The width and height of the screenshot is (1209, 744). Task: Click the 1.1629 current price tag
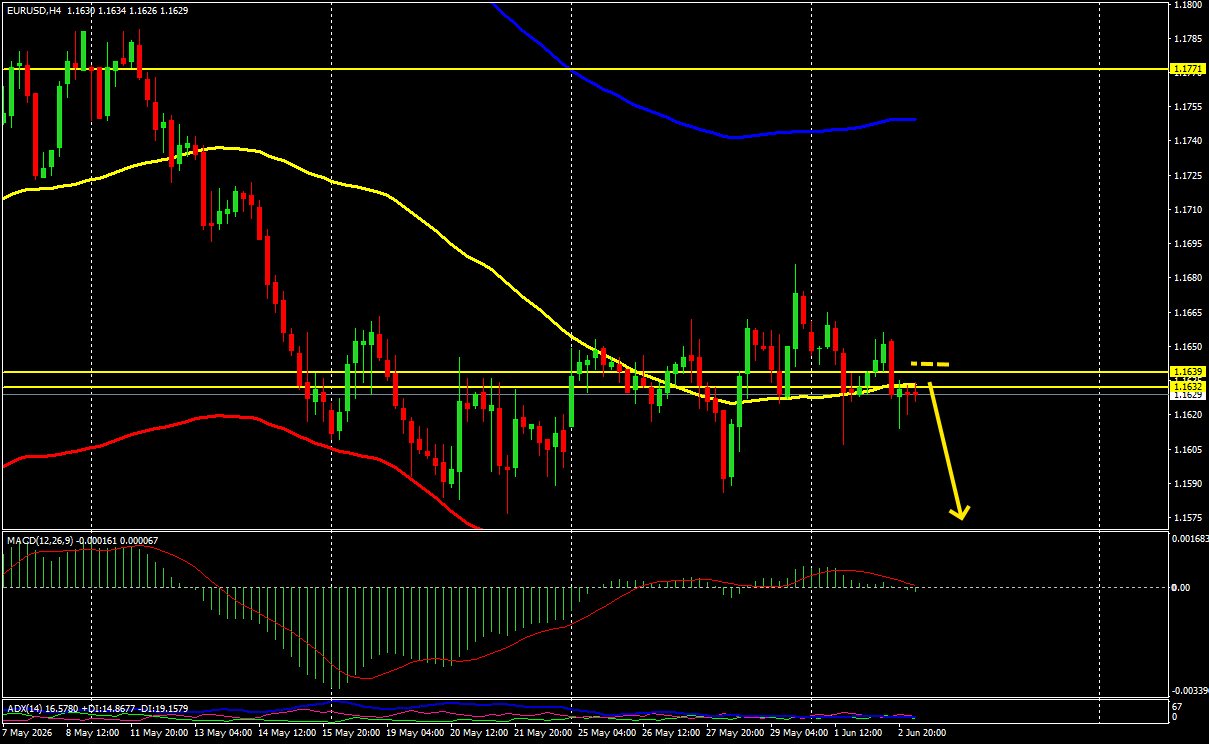tap(1189, 397)
